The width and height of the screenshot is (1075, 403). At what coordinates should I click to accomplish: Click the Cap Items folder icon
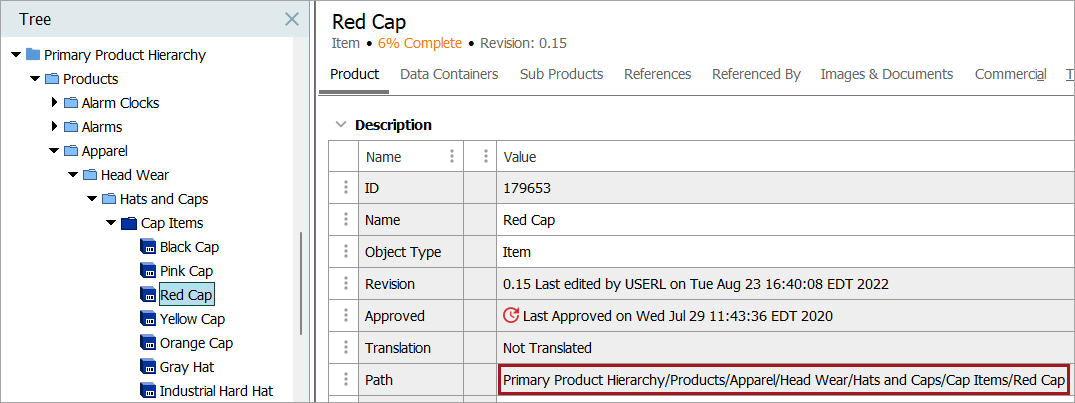(128, 223)
